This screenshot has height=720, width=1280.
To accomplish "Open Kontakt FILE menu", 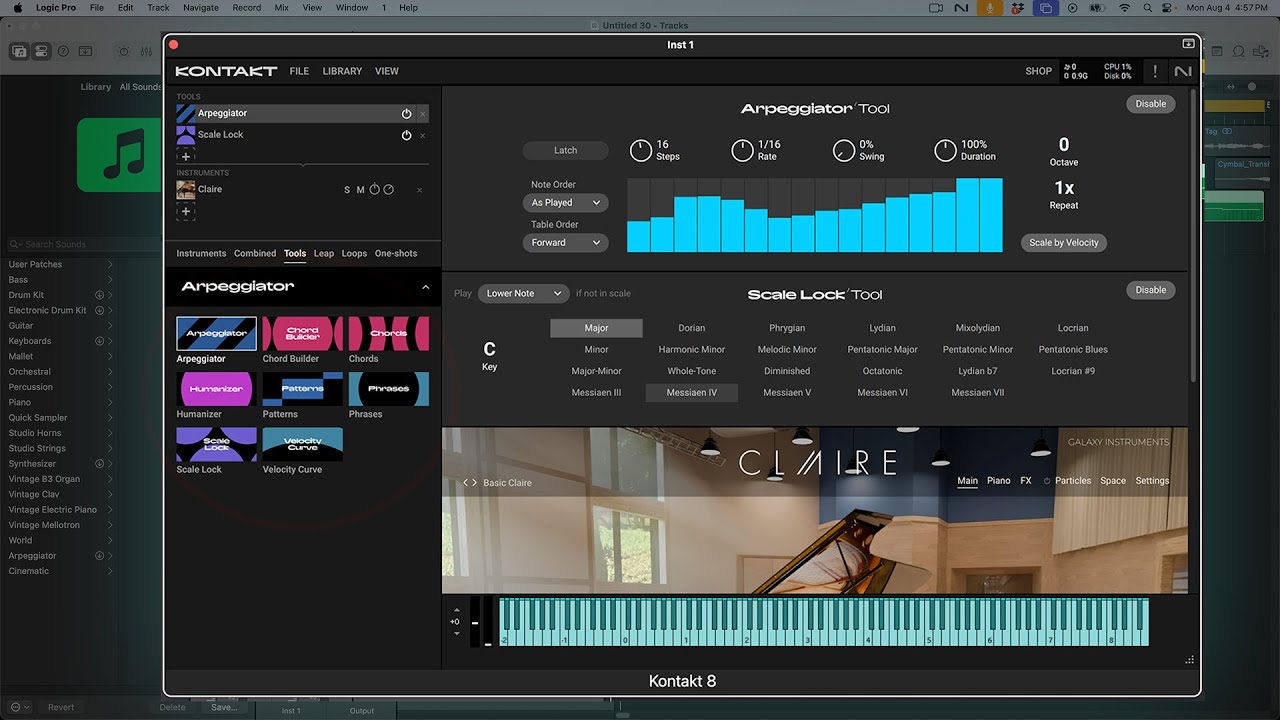I will (299, 72).
